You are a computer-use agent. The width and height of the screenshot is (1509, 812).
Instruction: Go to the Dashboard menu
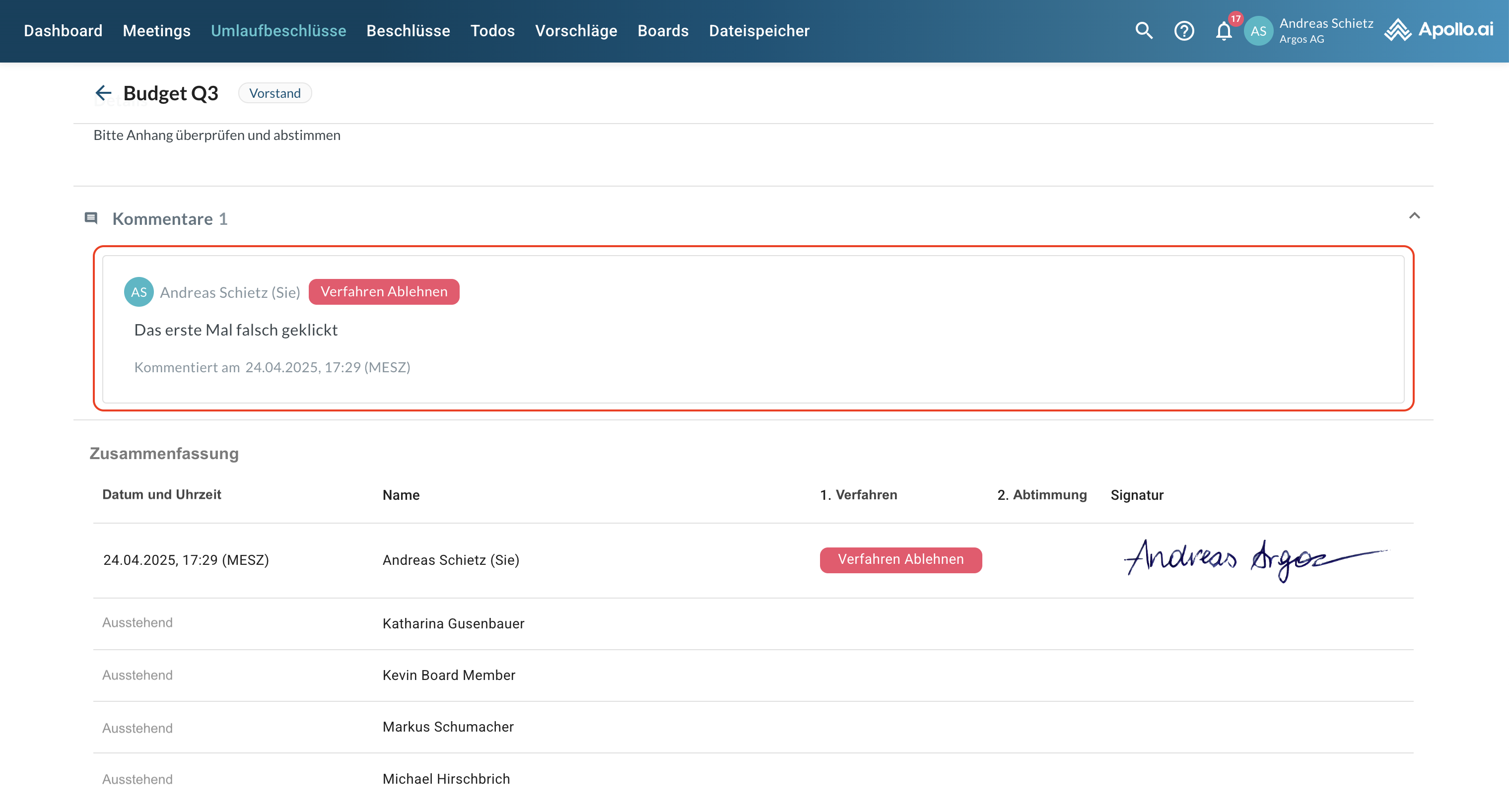click(x=63, y=30)
